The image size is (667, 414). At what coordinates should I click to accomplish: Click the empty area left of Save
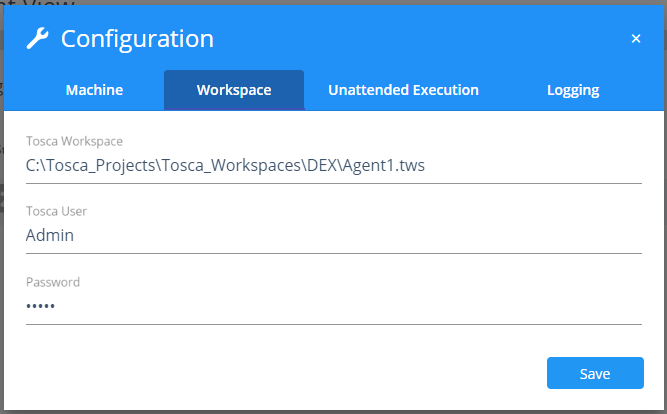300,372
